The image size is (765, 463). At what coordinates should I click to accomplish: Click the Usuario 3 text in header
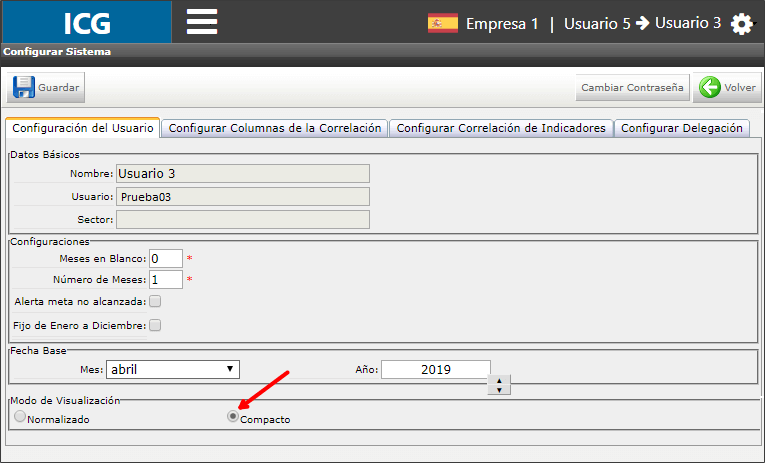pyautogui.click(x=688, y=23)
